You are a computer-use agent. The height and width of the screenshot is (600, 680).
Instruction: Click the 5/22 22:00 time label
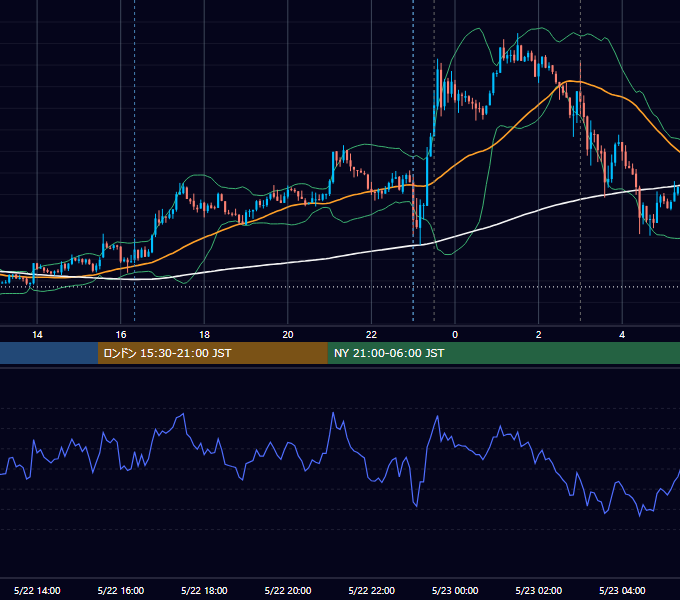372,590
